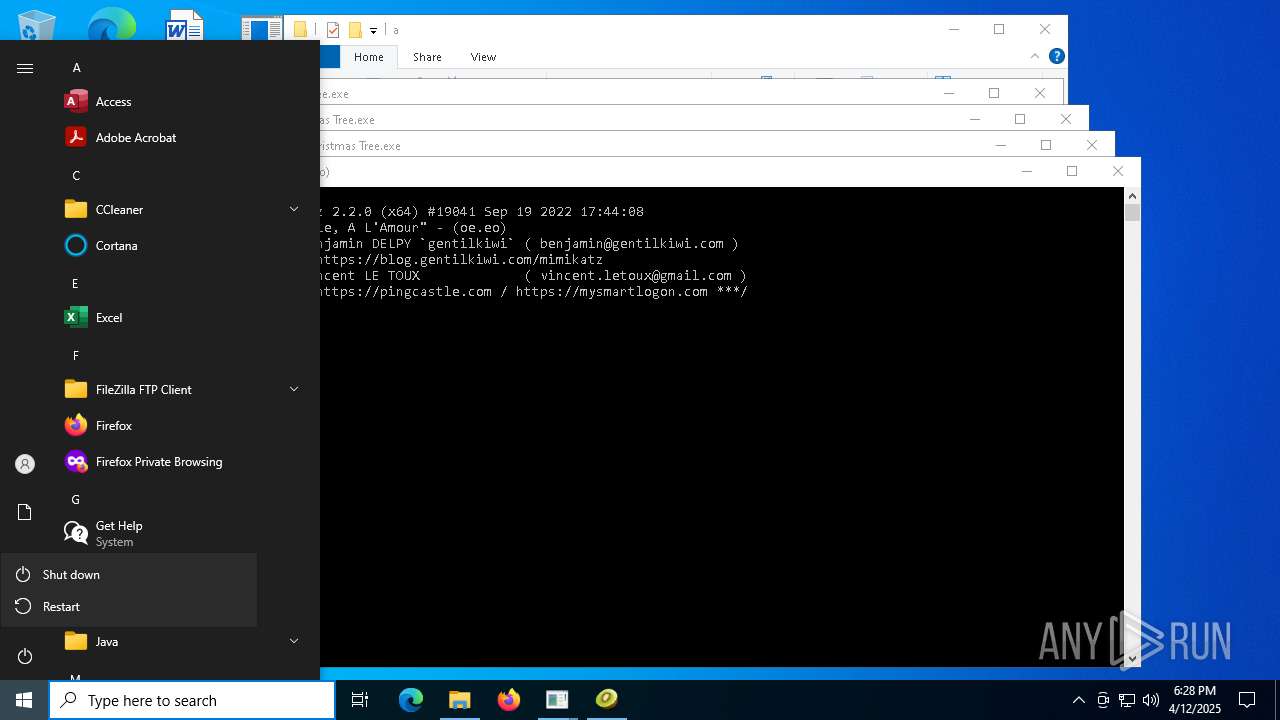This screenshot has height=720, width=1280.
Task: Click the console scrollbar down arrow
Action: [x=1132, y=659]
